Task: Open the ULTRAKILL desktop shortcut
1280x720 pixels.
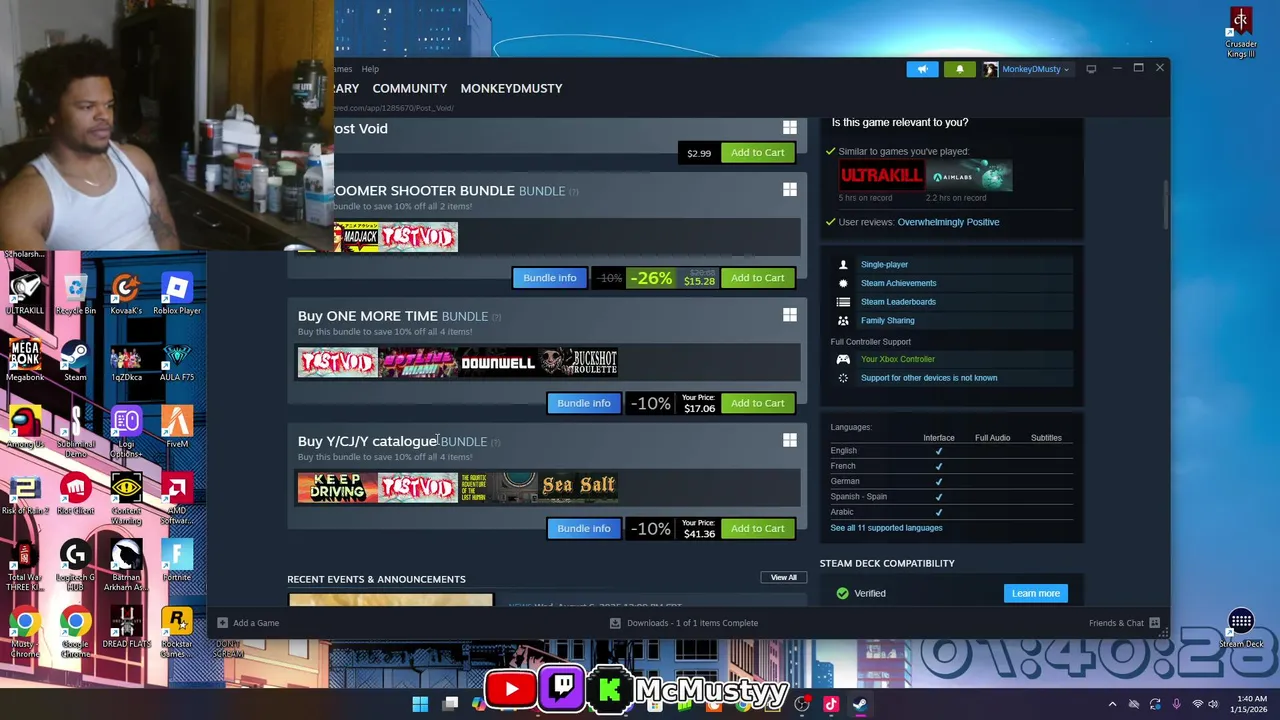Action: pyautogui.click(x=25, y=296)
